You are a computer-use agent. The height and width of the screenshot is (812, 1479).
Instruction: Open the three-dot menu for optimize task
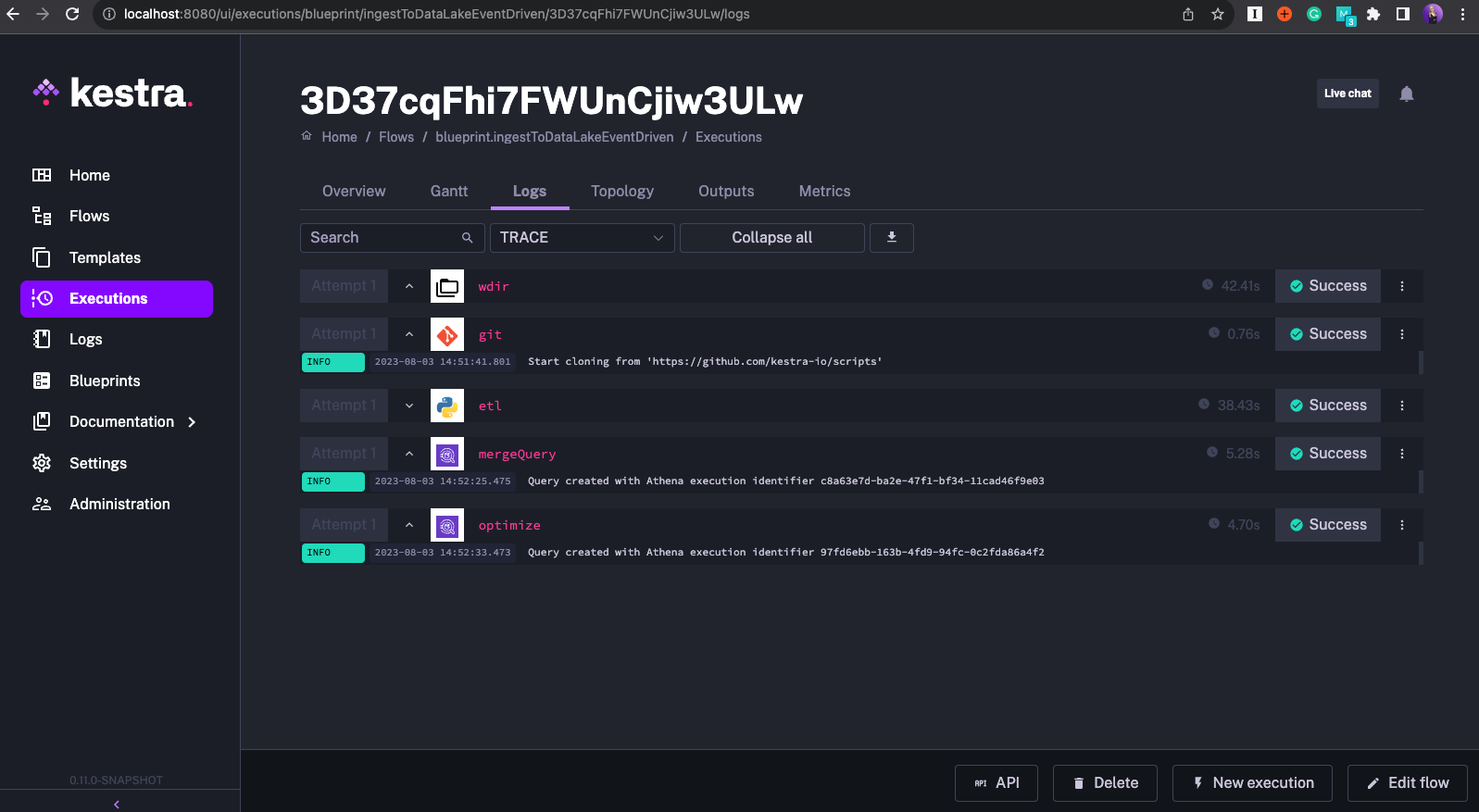click(x=1401, y=525)
